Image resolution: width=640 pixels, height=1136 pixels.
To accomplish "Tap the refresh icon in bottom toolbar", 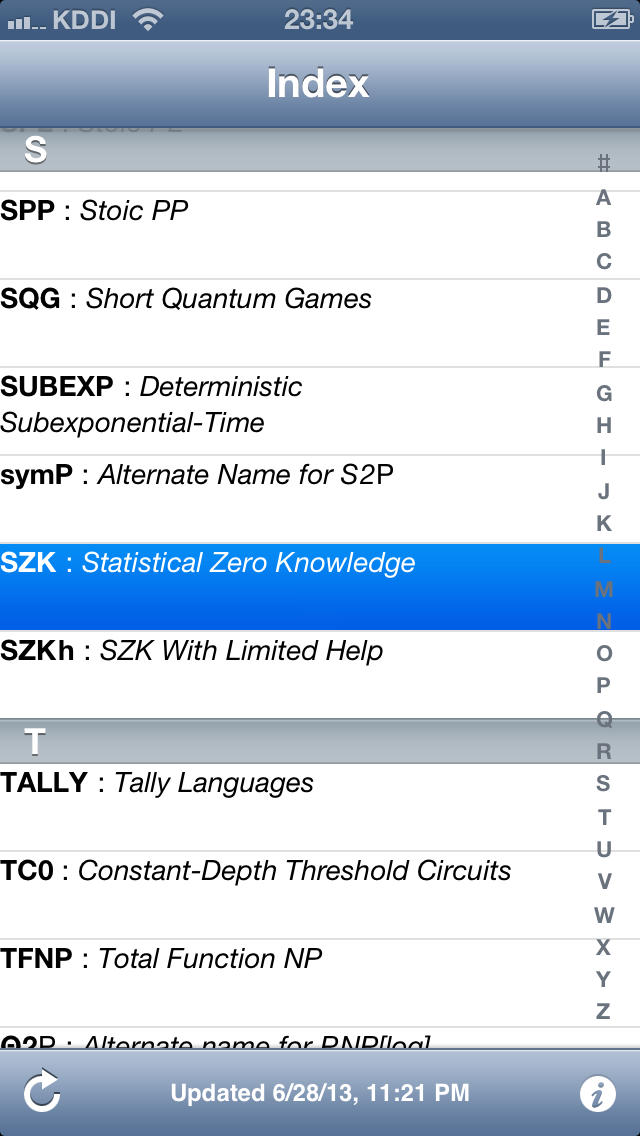I will (x=43, y=1093).
